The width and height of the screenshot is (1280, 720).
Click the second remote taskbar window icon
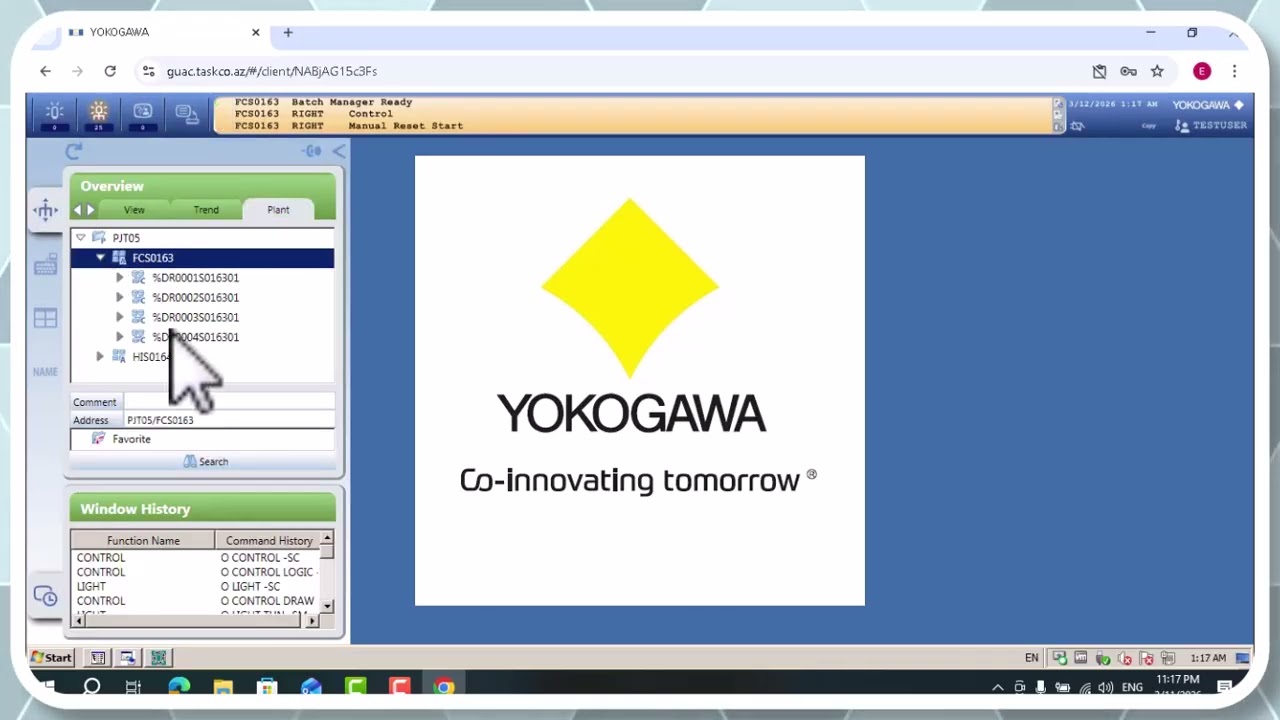[128, 658]
